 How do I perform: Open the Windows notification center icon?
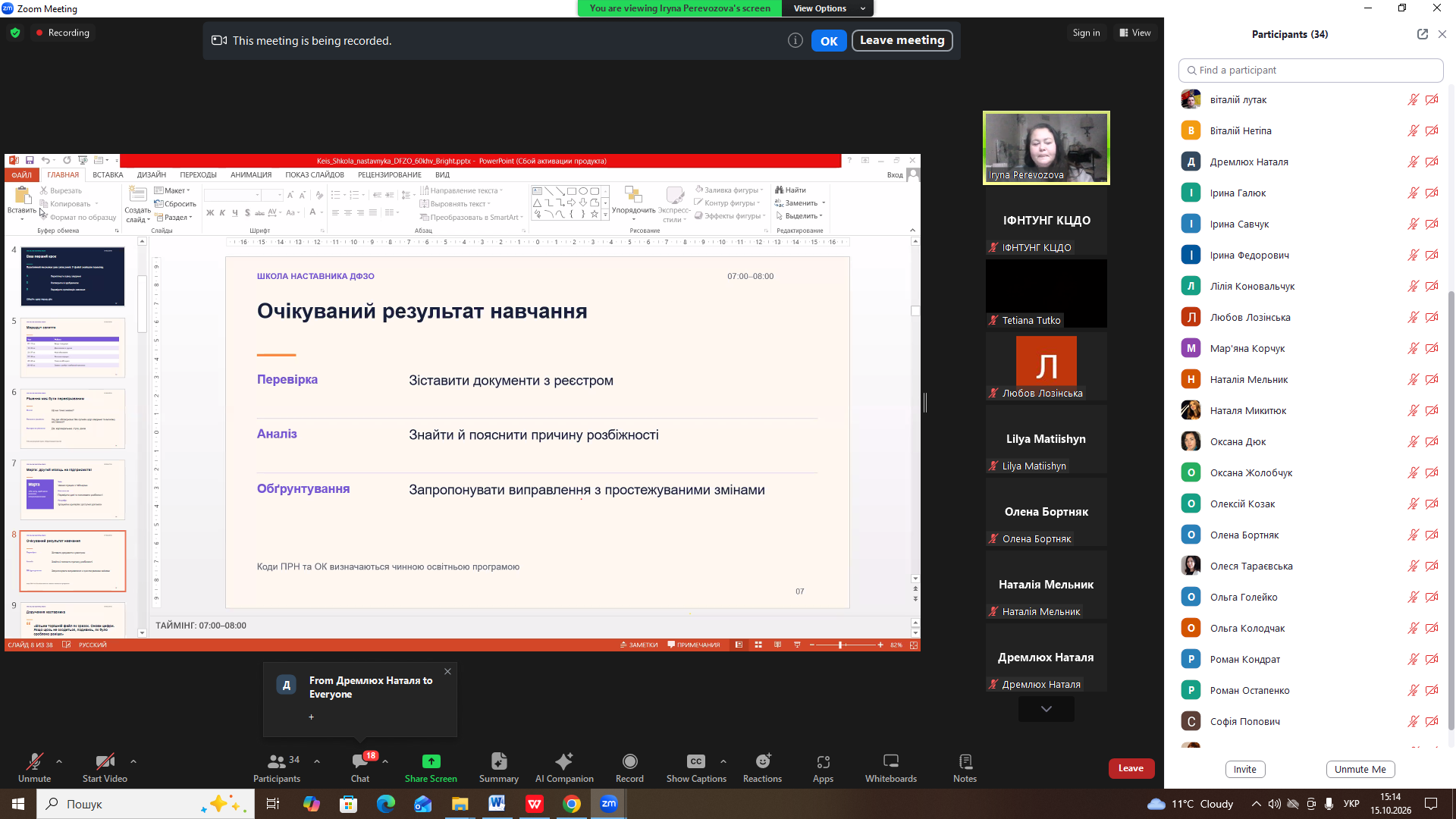(1431, 804)
